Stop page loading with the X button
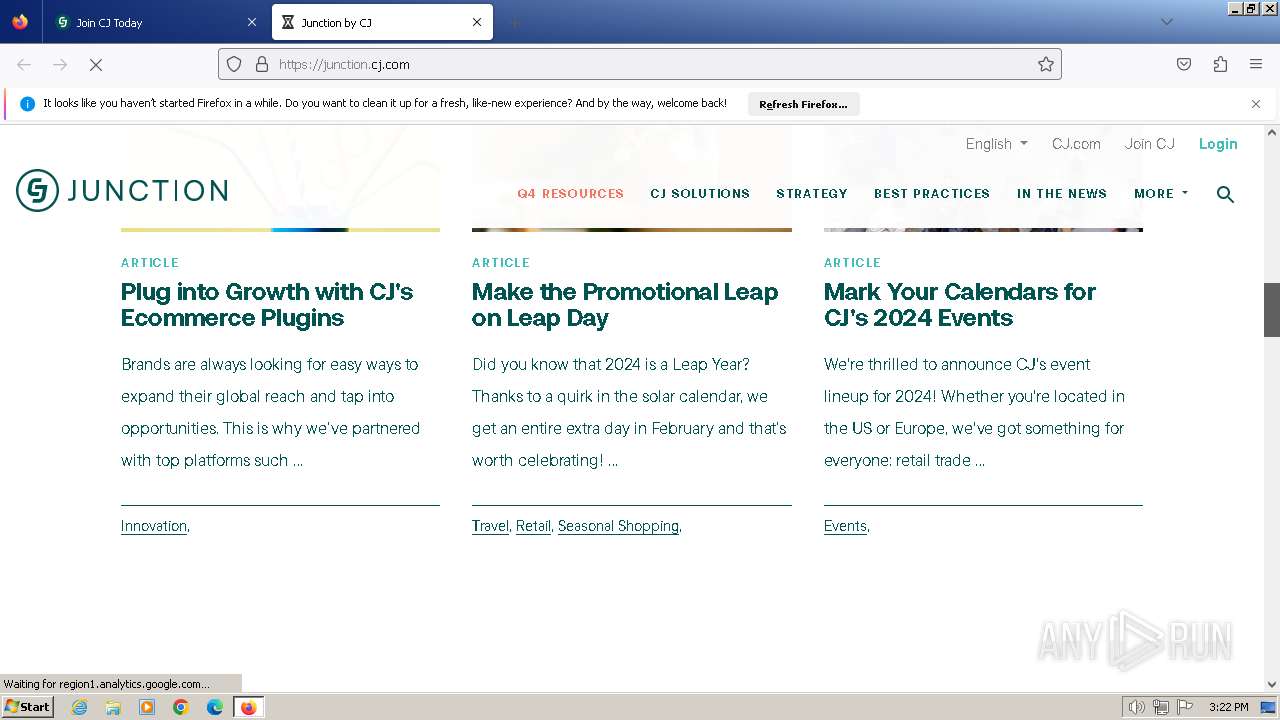The height and width of the screenshot is (720, 1280). (96, 64)
